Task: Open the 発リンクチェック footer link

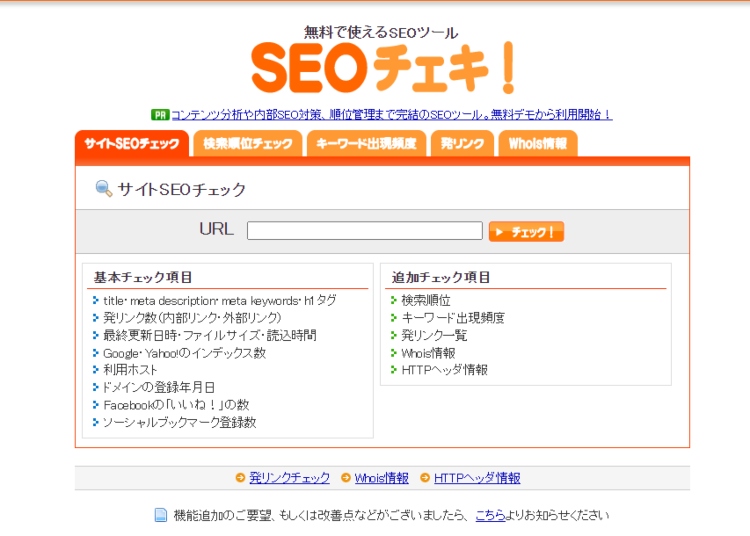Action: 290,478
